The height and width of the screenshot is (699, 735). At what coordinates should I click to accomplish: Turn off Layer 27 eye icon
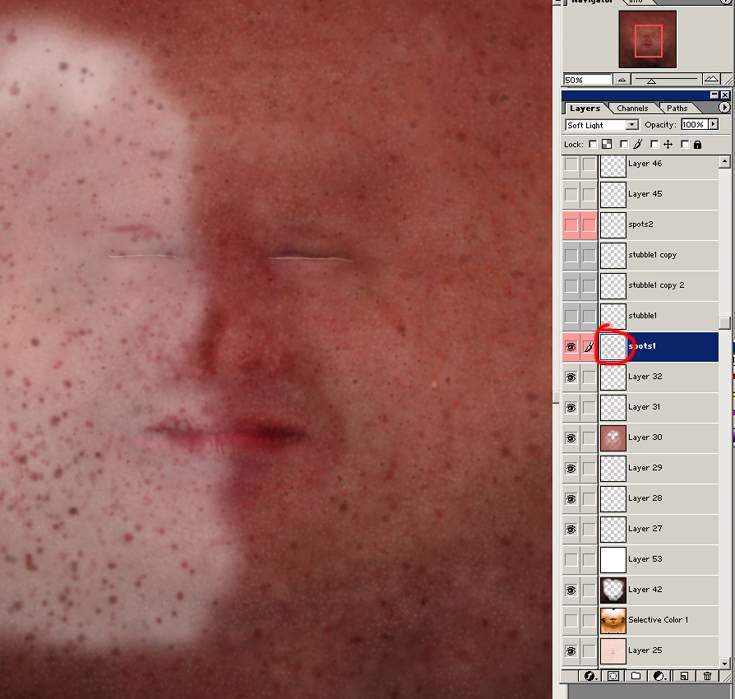[x=571, y=530]
